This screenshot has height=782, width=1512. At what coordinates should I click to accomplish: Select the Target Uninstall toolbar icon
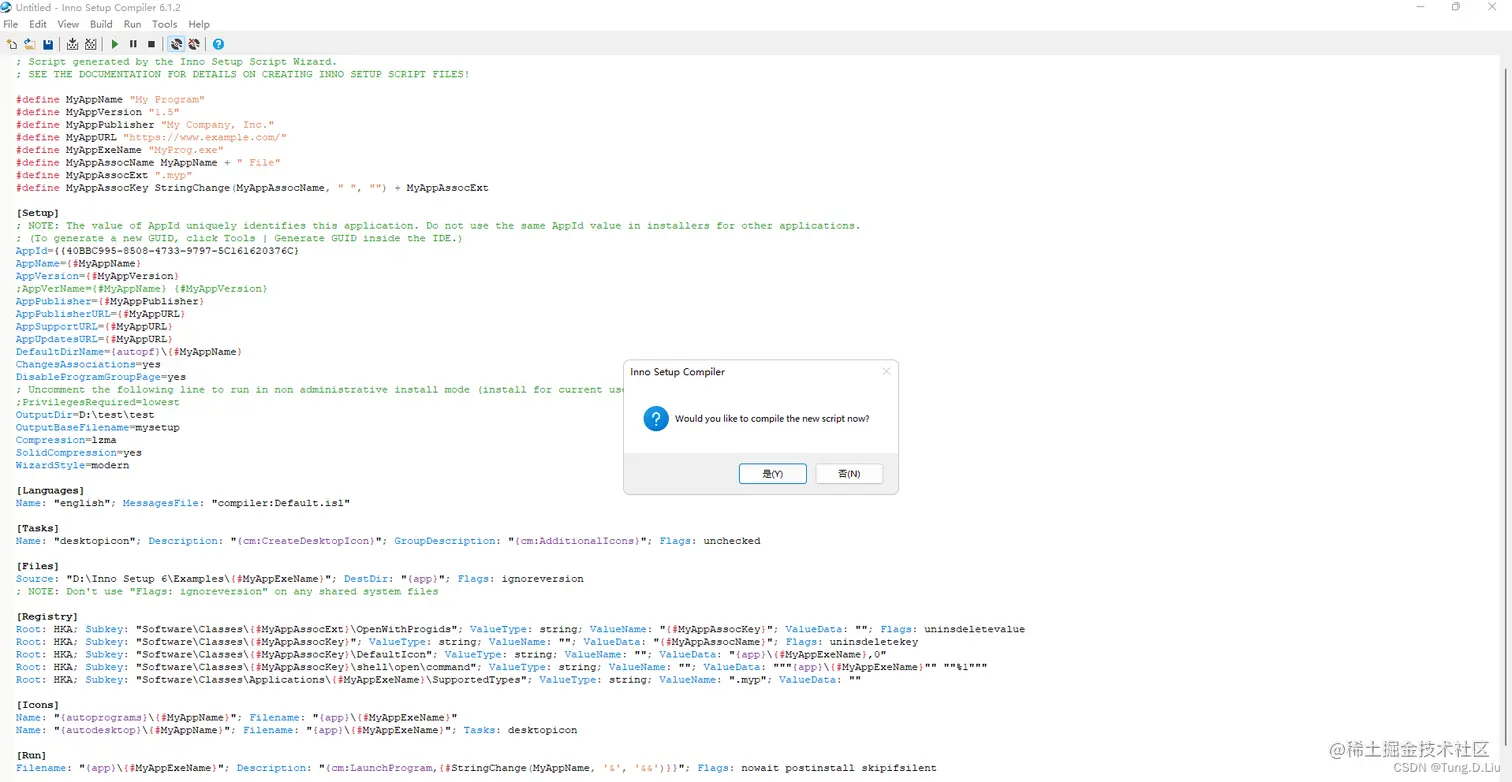tap(194, 44)
